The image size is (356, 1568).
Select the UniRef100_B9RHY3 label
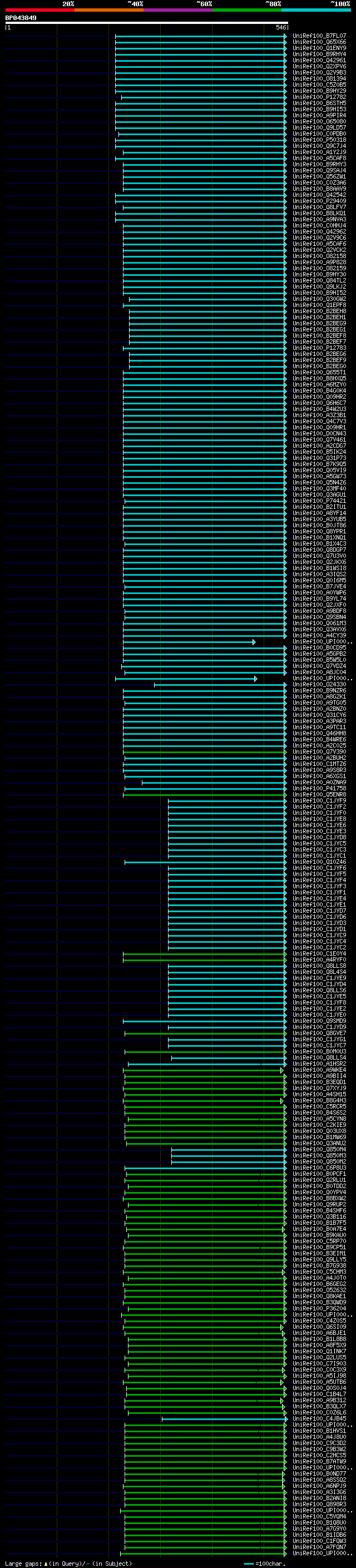(x=319, y=164)
